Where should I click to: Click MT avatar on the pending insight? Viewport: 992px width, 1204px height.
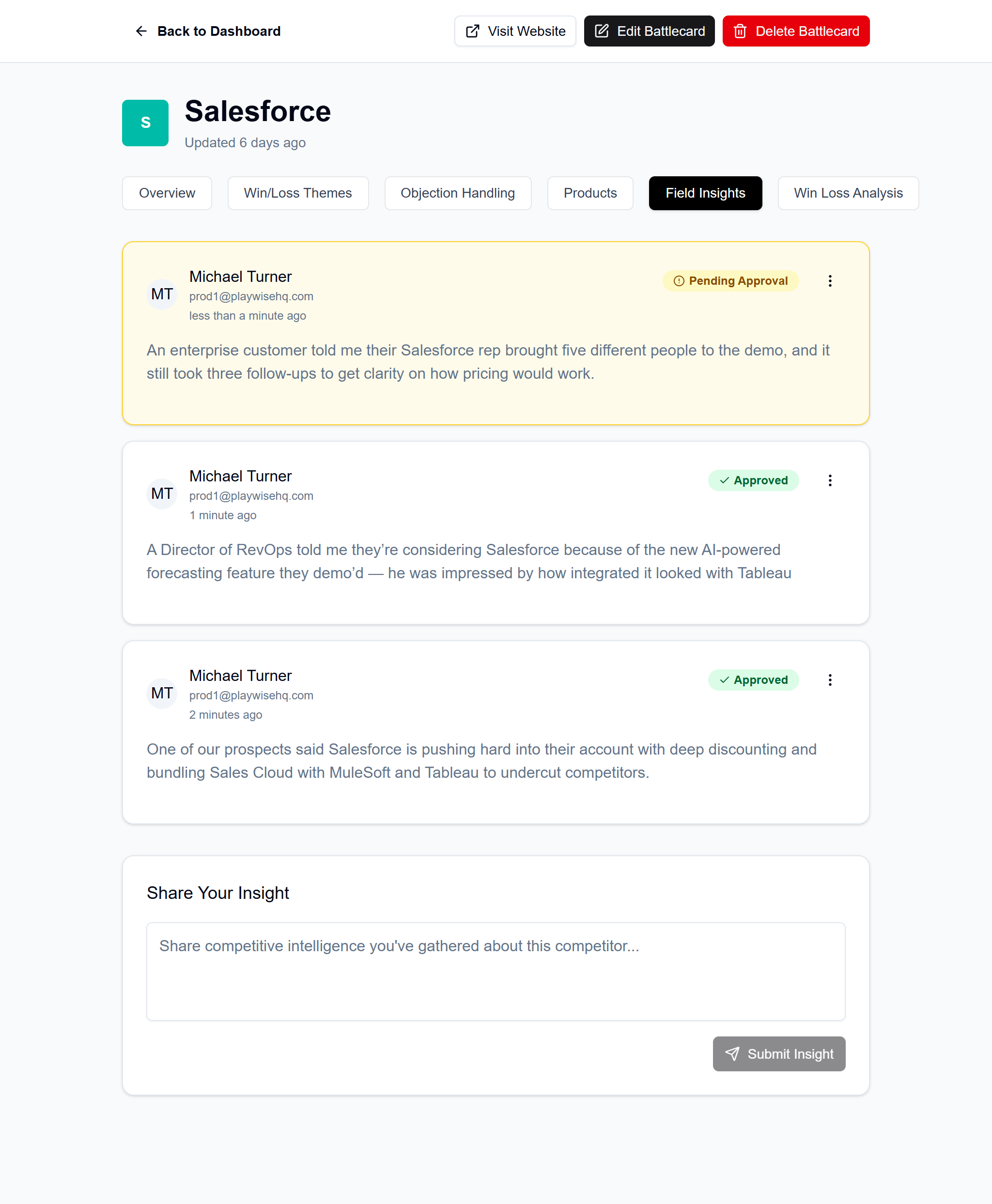(x=162, y=294)
